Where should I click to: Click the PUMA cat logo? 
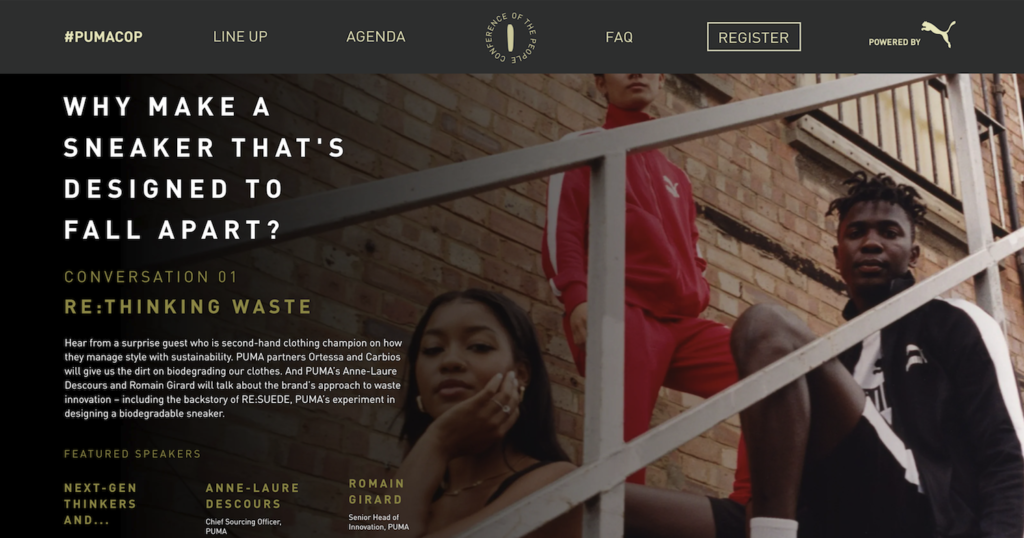[x=938, y=34]
